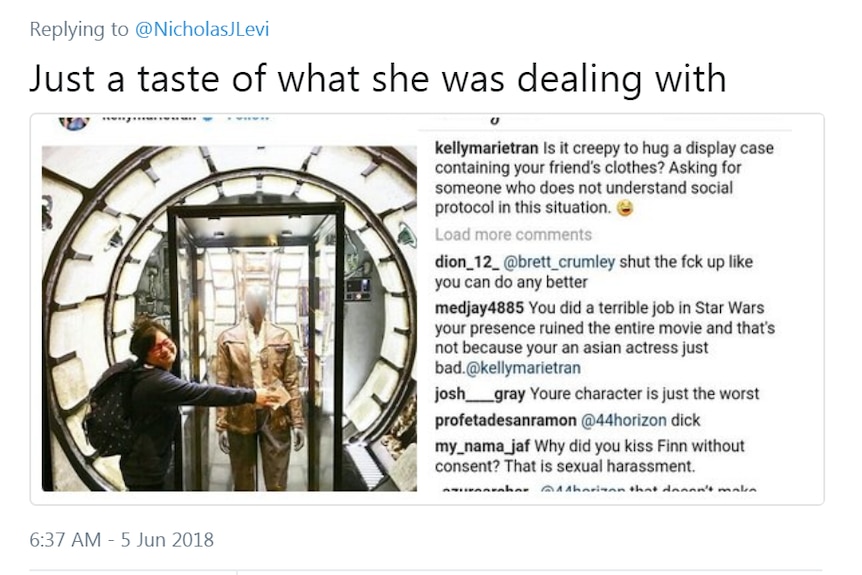Open commenter medjay4885 username
The height and width of the screenshot is (575, 862).
[x=479, y=307]
